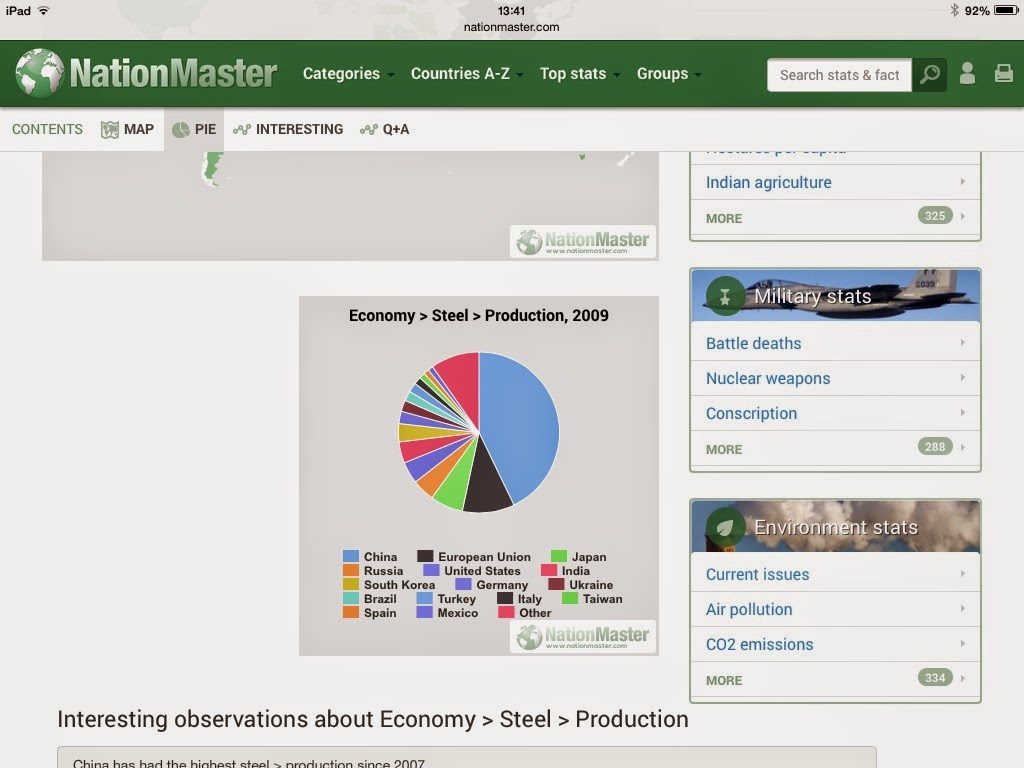This screenshot has height=768, width=1024.
Task: Click the Taiwan legend color swatch
Action: pyautogui.click(x=570, y=598)
